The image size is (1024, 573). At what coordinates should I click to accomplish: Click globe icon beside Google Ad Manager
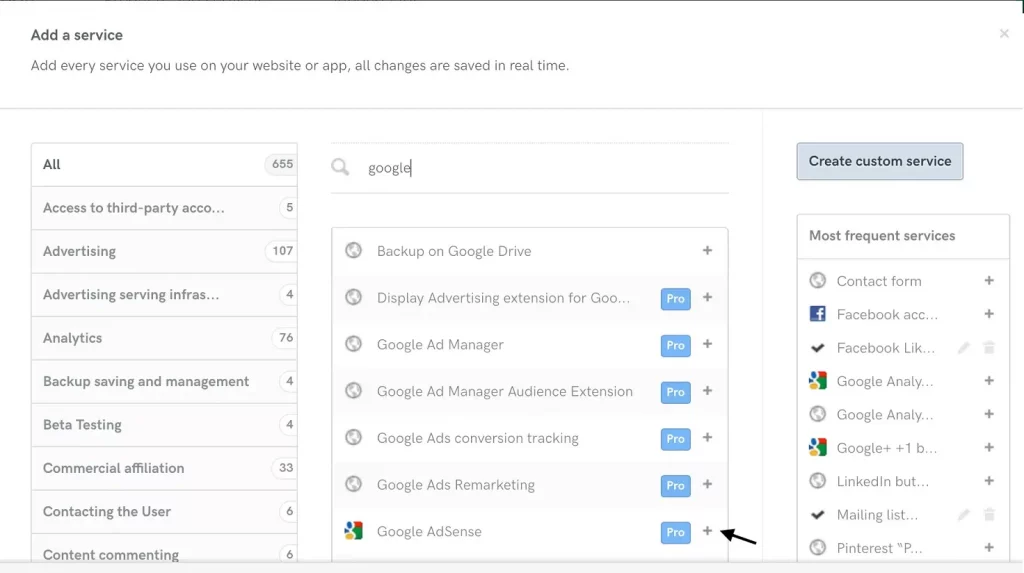[353, 344]
